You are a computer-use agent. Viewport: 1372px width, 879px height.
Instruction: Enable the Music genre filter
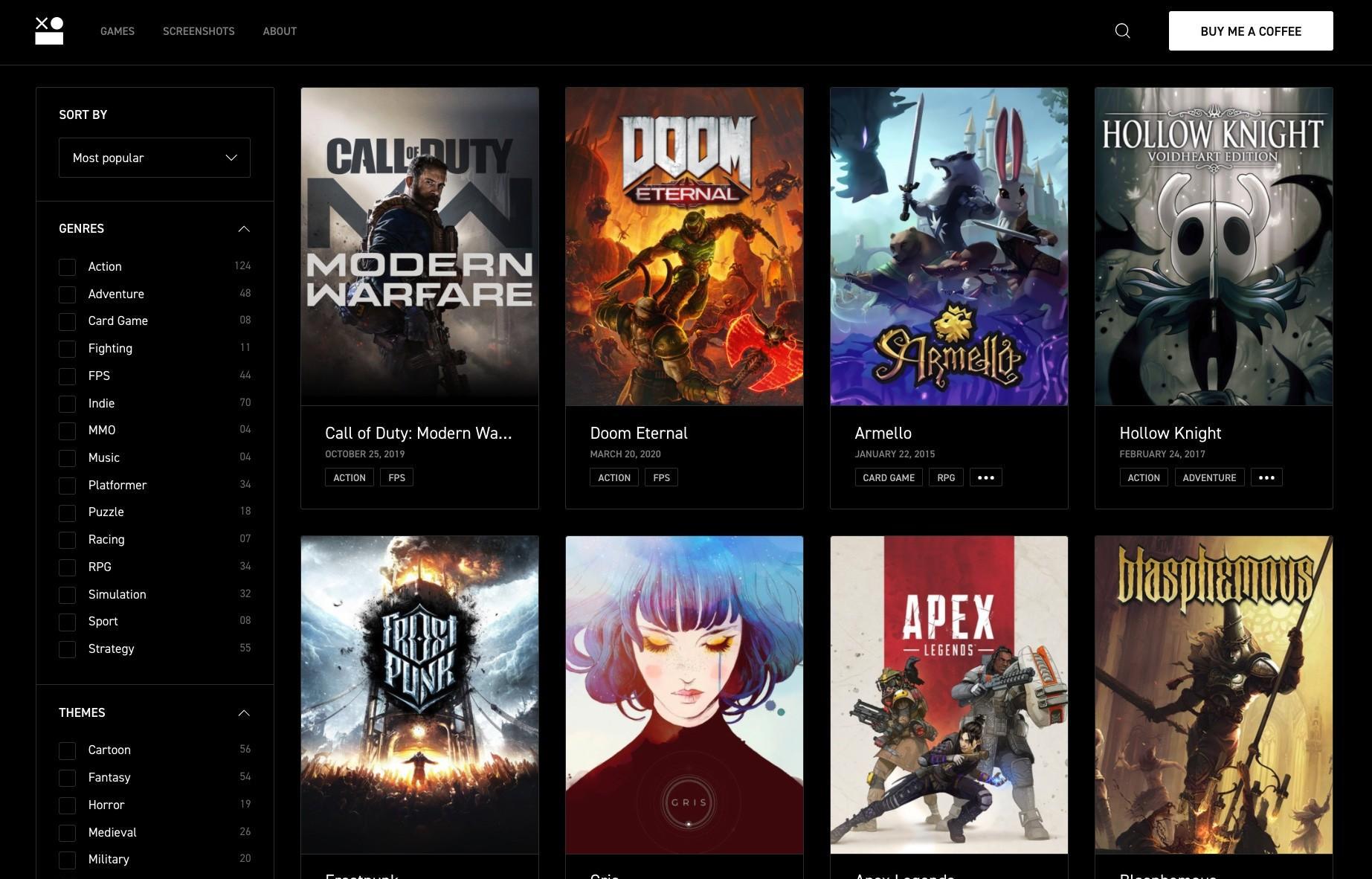pos(68,458)
